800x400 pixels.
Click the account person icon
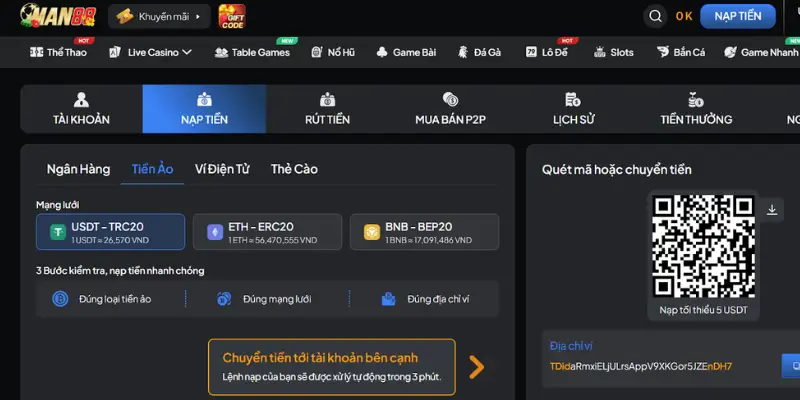coord(81,99)
